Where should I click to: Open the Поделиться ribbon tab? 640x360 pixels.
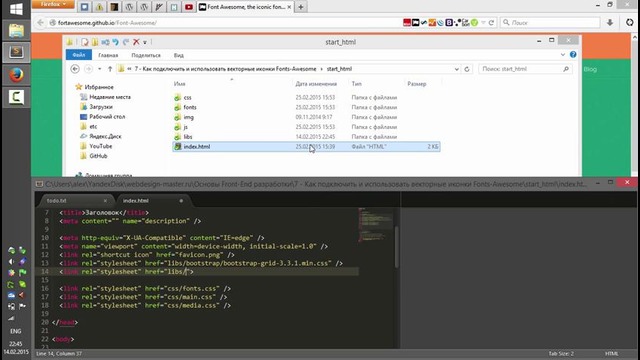146,55
